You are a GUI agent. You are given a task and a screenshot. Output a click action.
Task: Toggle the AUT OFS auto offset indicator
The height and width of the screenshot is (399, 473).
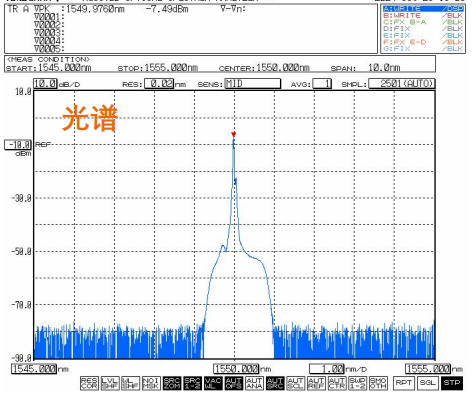pyautogui.click(x=234, y=383)
